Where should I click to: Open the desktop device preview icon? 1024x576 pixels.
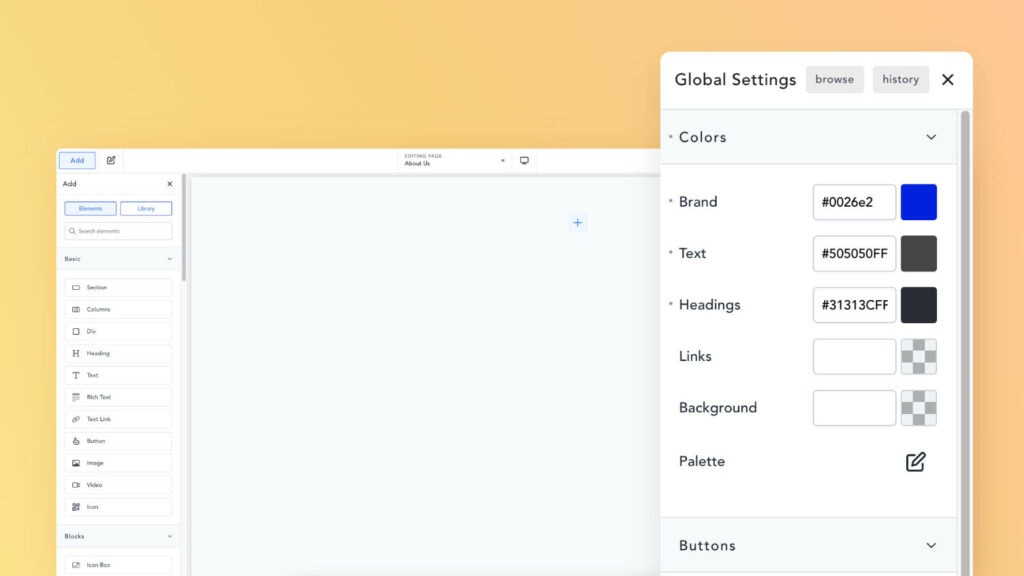(x=524, y=160)
